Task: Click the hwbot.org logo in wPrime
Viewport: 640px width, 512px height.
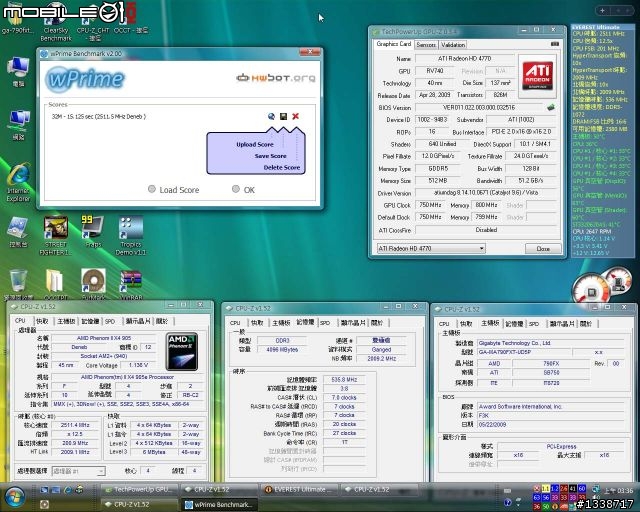Action: (276, 78)
